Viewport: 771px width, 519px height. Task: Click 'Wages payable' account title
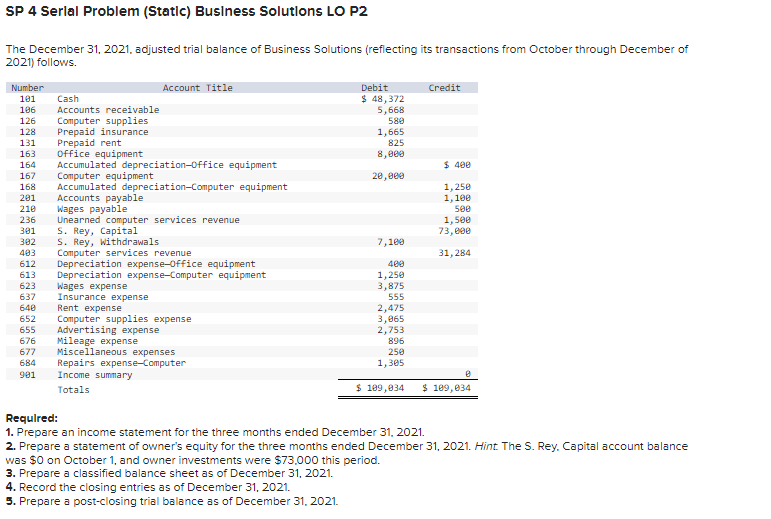(92, 209)
